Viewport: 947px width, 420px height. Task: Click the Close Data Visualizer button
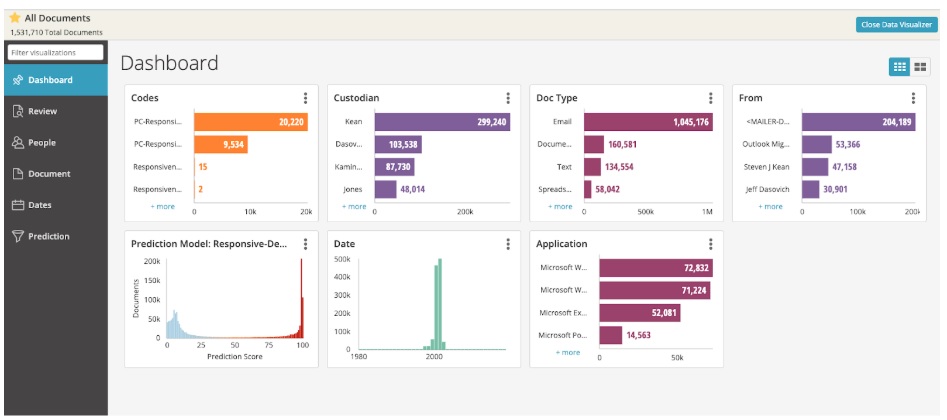point(896,25)
